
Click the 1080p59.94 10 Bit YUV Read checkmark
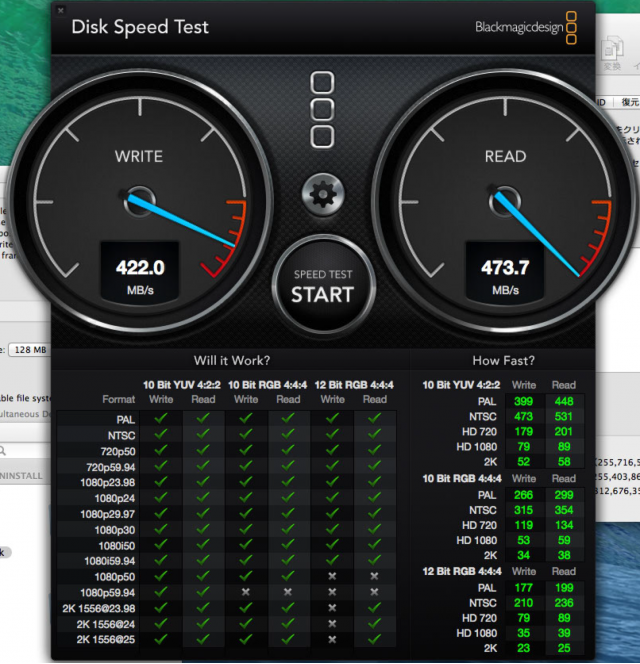pos(203,592)
